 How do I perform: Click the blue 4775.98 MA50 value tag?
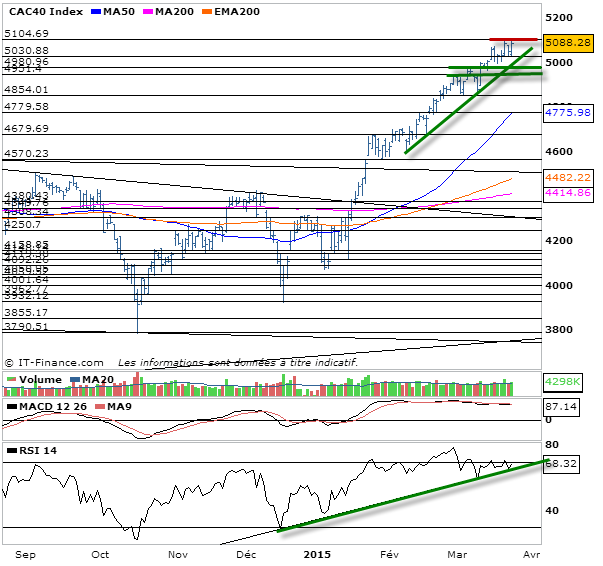pyautogui.click(x=569, y=114)
